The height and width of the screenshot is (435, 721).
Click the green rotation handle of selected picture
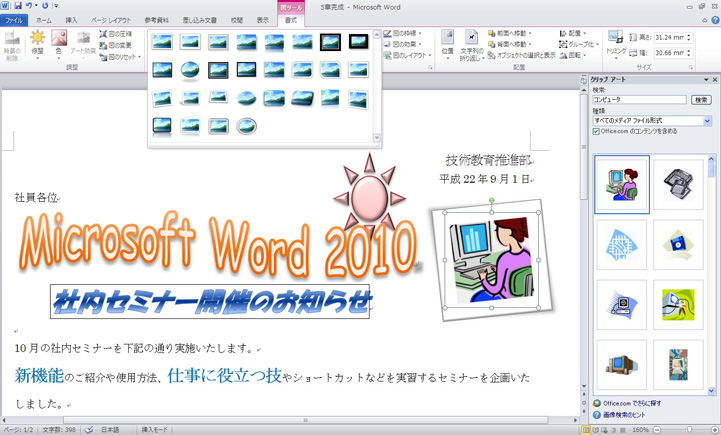pyautogui.click(x=492, y=200)
